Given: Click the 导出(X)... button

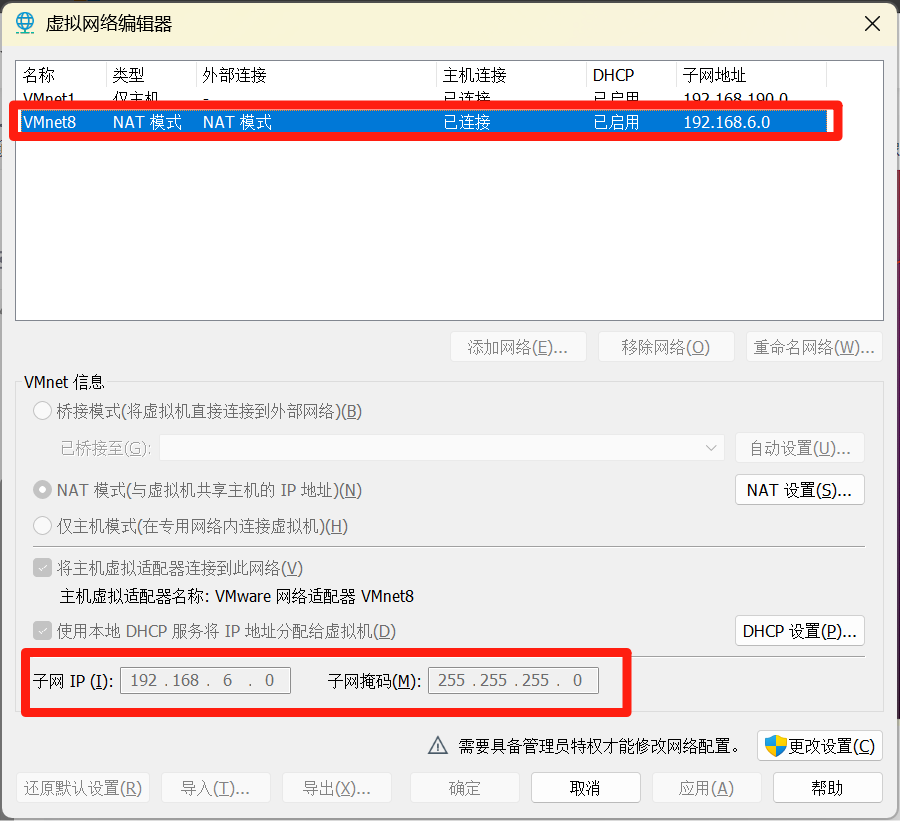Looking at the screenshot, I should coord(336,788).
